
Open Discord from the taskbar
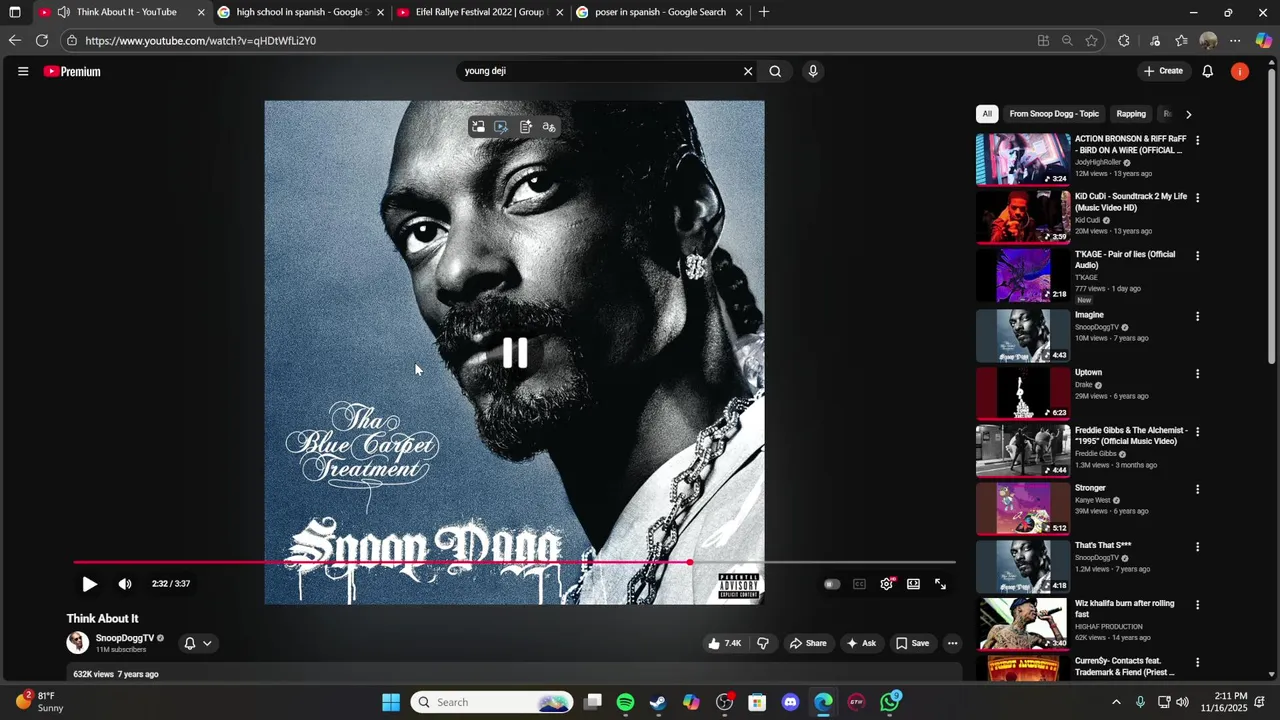click(x=790, y=702)
